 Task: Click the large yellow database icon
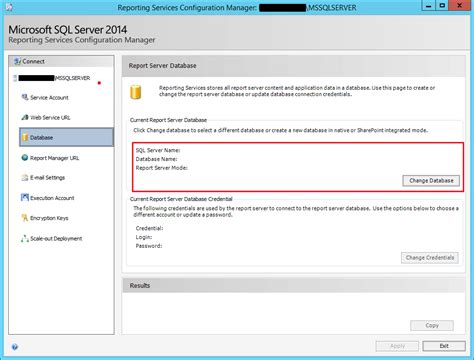136,92
